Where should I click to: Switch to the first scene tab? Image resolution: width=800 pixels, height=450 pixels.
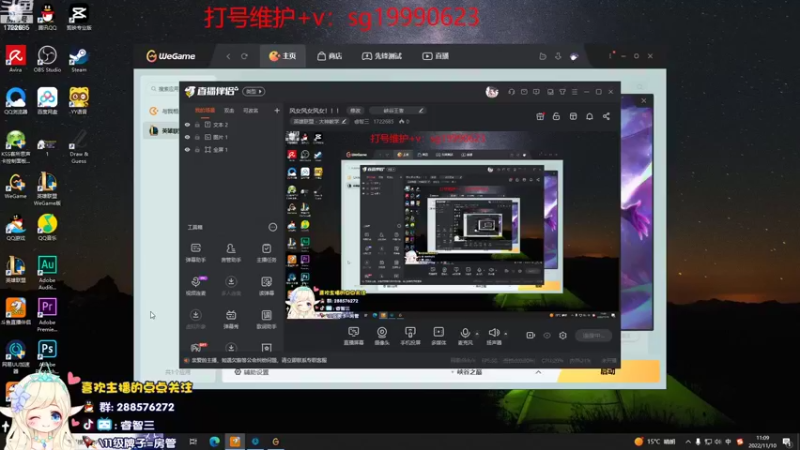tap(205, 110)
